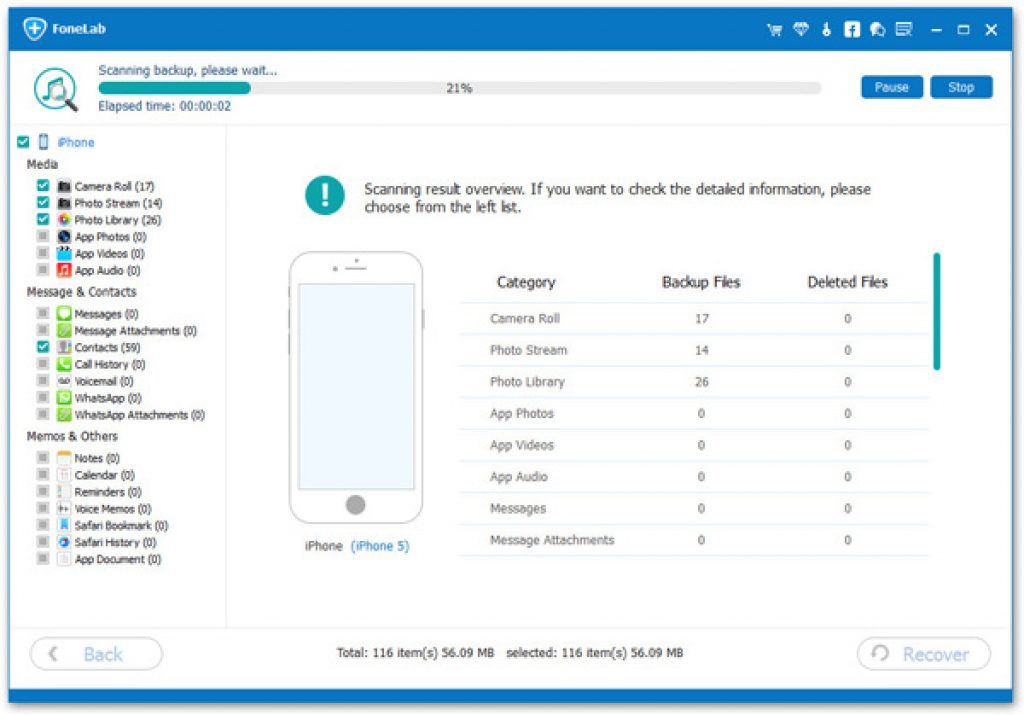Select Reminders (0) in sidebar
Screen dimensions: 1024x715
point(108,492)
